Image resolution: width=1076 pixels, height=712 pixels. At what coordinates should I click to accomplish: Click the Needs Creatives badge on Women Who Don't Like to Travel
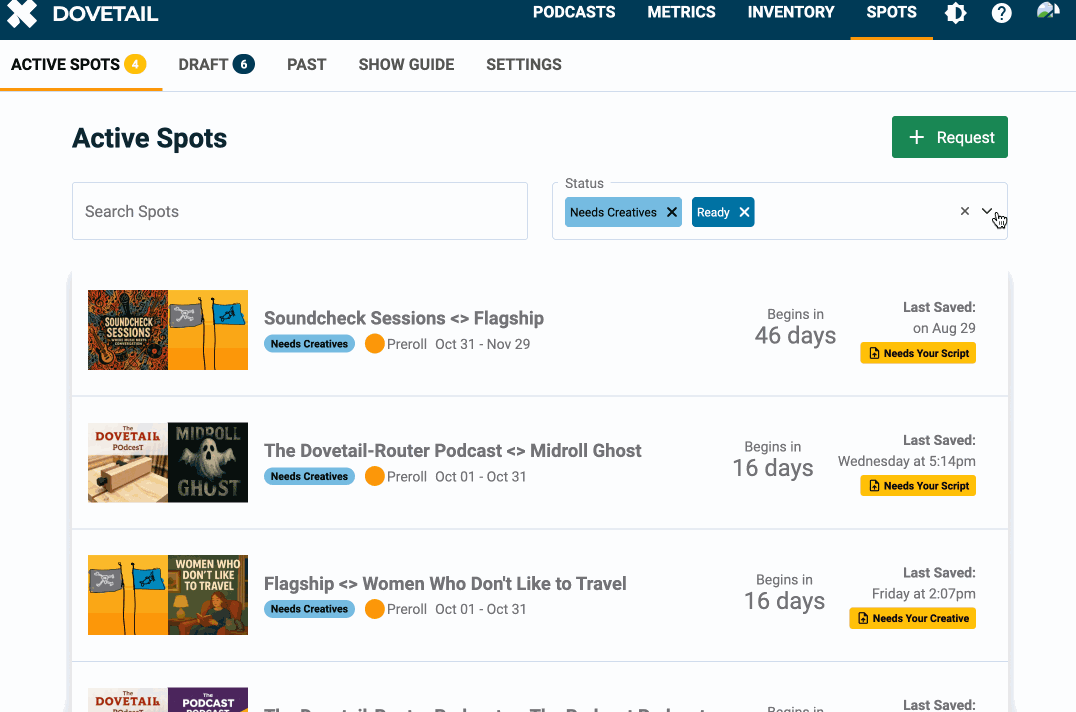309,609
